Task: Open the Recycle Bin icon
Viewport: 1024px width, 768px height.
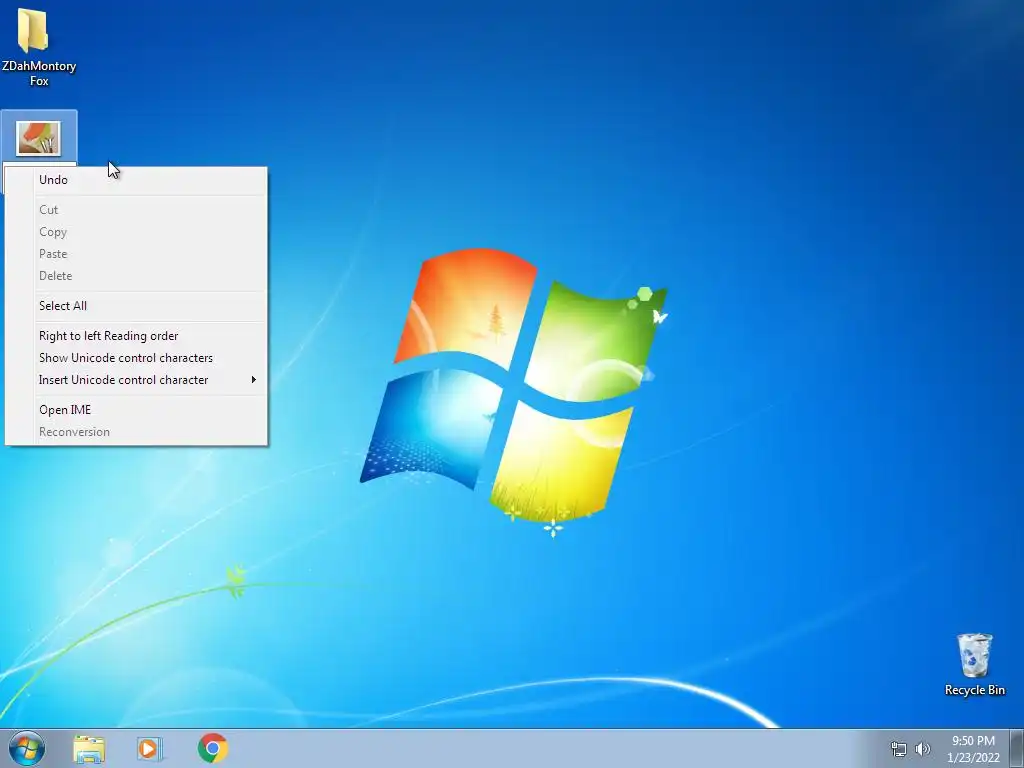Action: pyautogui.click(x=974, y=664)
